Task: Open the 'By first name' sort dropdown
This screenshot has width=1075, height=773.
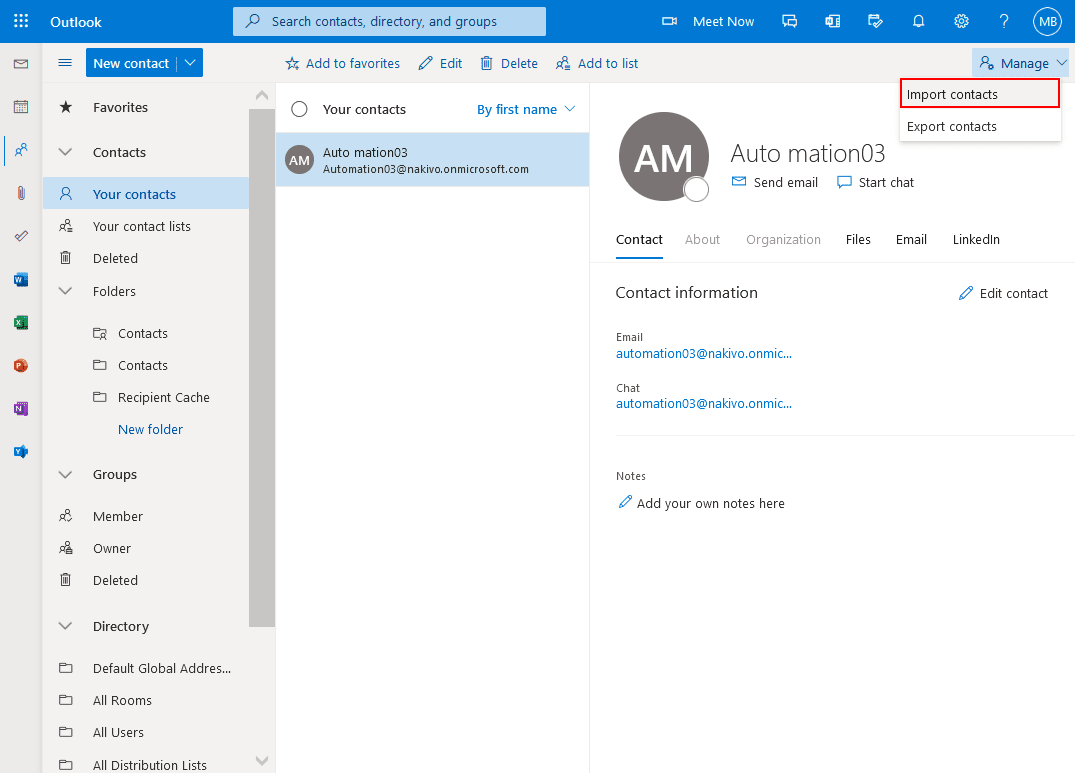Action: tap(525, 109)
